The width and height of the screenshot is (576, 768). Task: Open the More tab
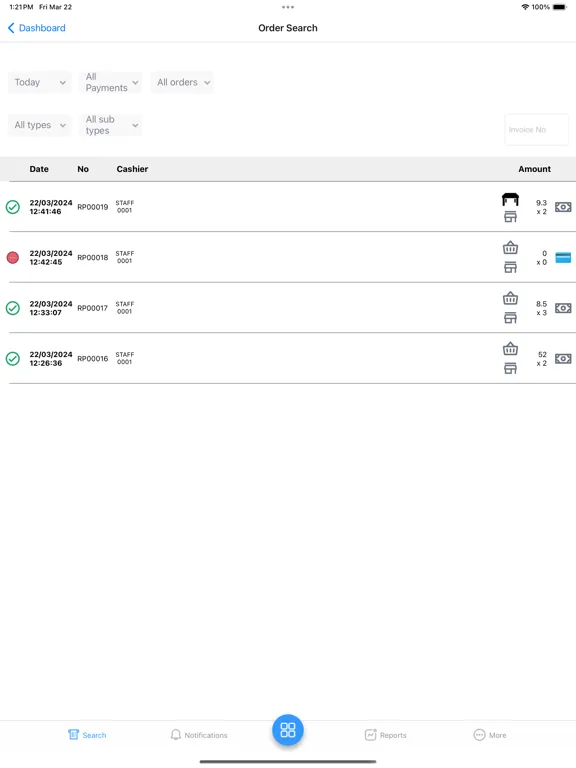[x=490, y=735]
